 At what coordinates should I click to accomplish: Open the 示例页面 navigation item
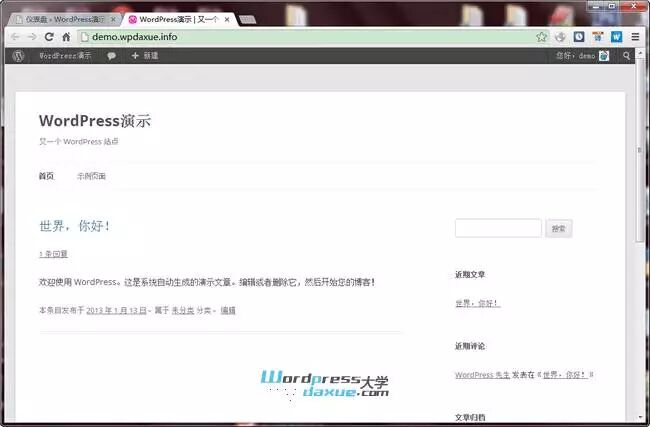coord(91,176)
